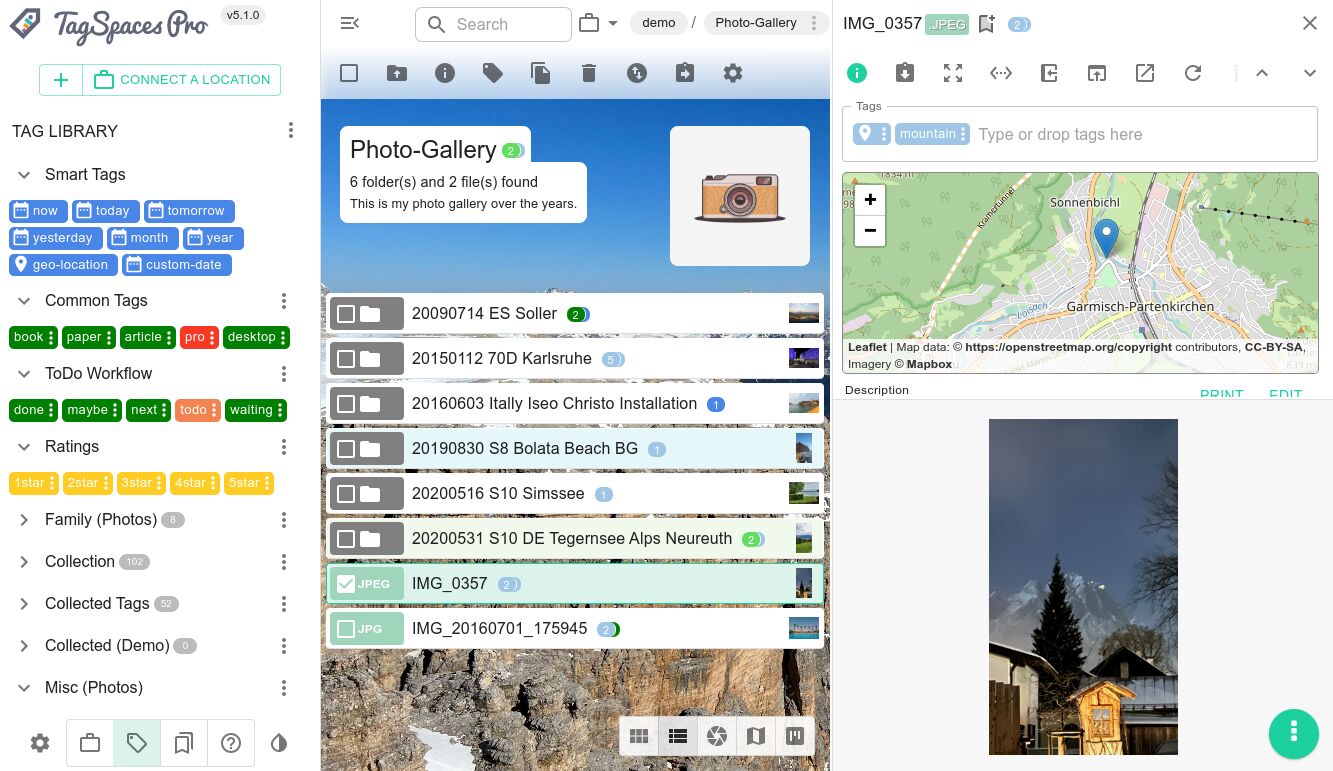Click the demo breadcrumb
This screenshot has height=771, width=1333.
coord(659,23)
